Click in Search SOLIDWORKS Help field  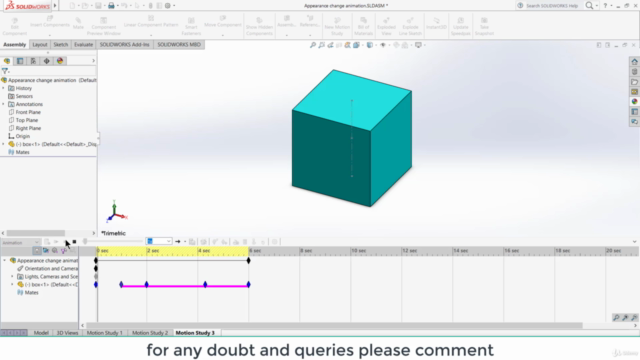point(552,6)
